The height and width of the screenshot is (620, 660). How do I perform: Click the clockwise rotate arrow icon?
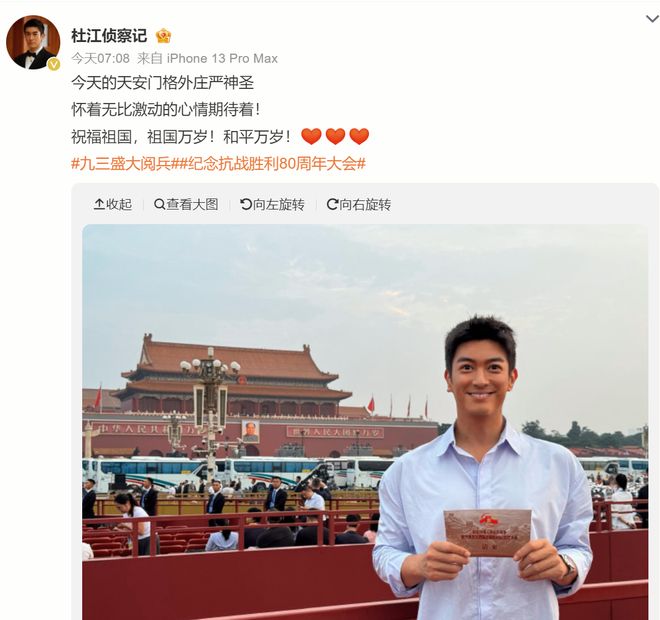(333, 205)
